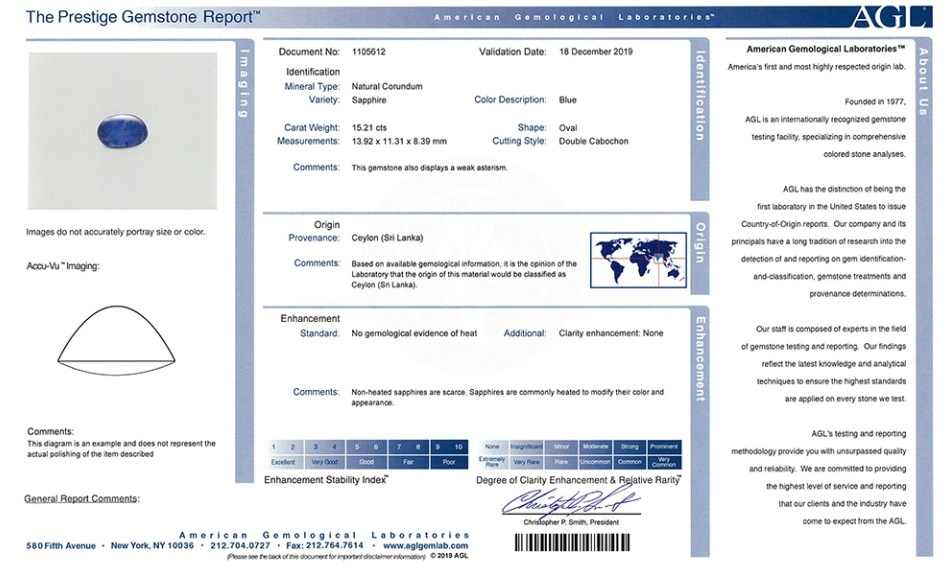Screen dimensions: 952x574
Task: Click the 'Excellent' stability index cell
Action: click(283, 462)
